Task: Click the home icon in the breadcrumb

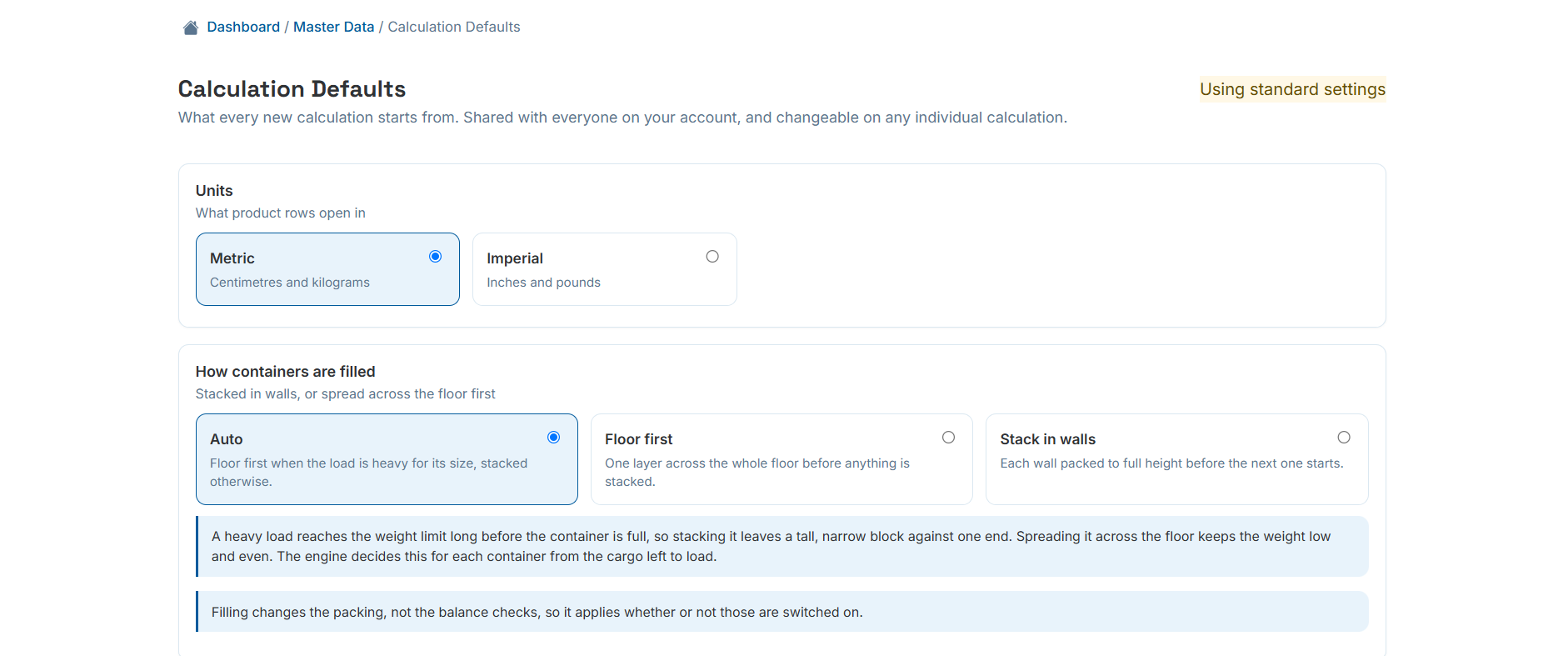Action: tap(191, 28)
